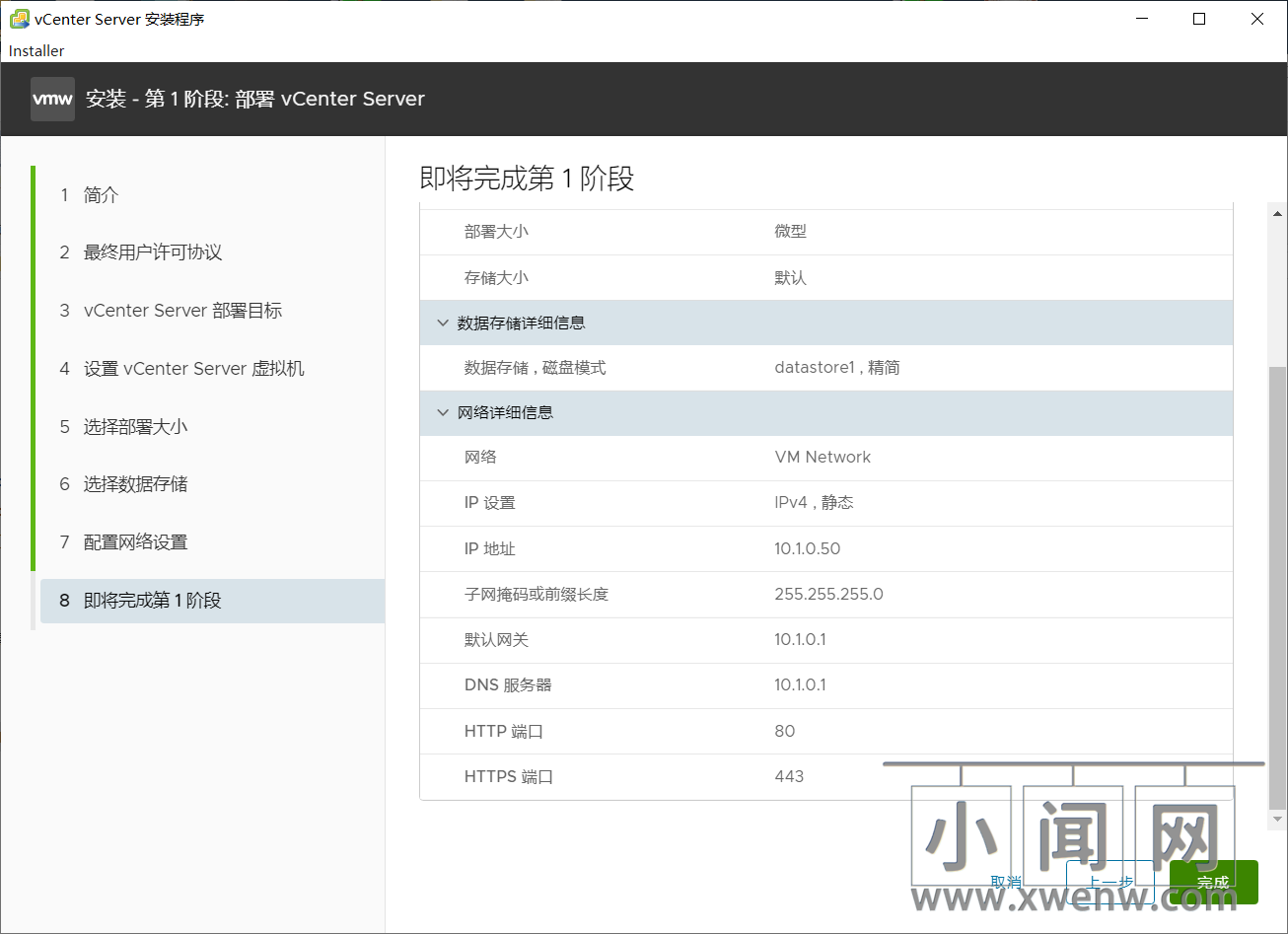Click the 取消 button
This screenshot has height=934, width=1288.
[x=1006, y=882]
